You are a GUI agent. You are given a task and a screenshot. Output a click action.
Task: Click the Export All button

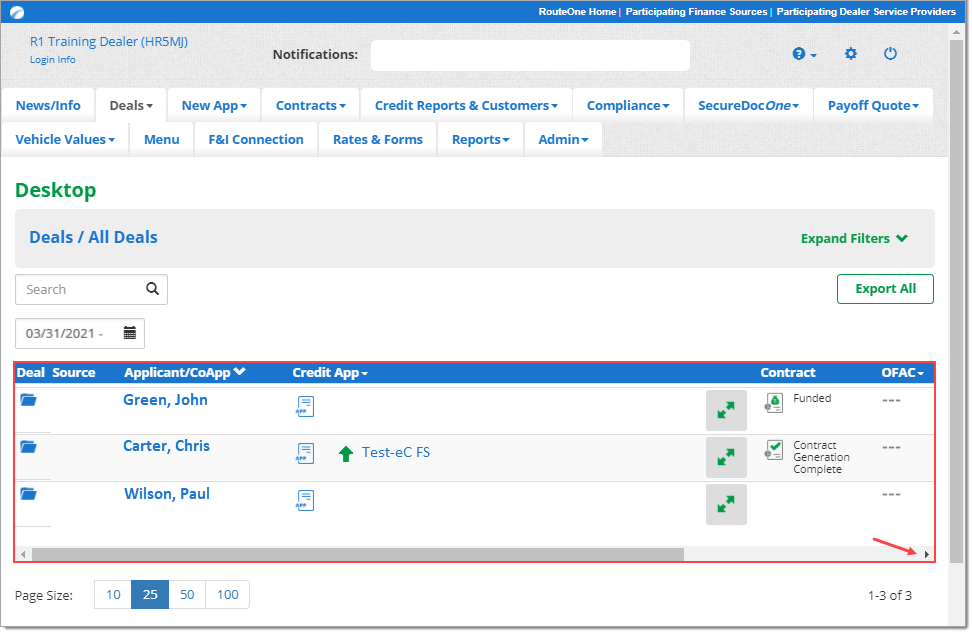pyautogui.click(x=885, y=289)
